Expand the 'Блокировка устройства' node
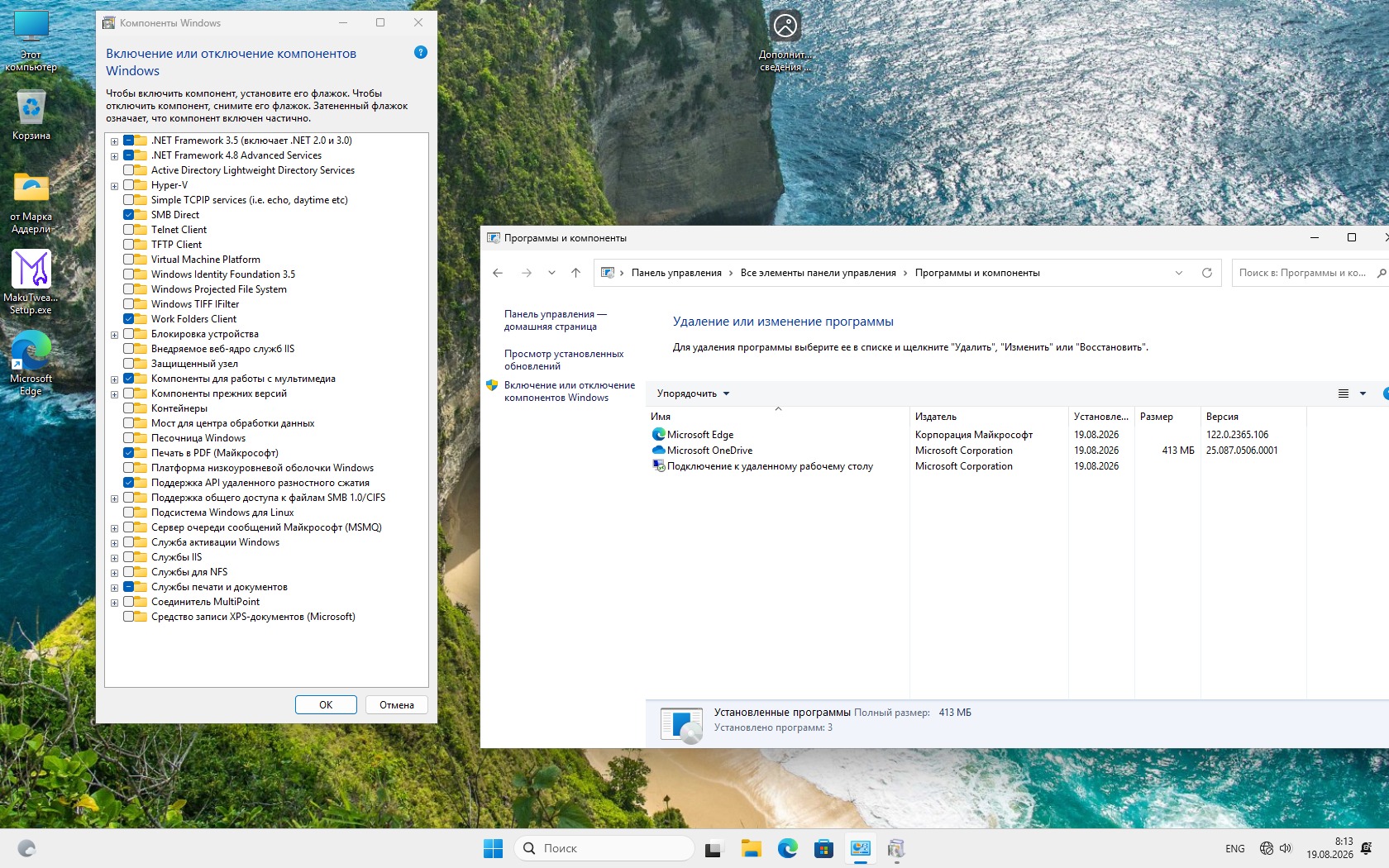Screen dimensions: 1389x868 tap(114, 335)
